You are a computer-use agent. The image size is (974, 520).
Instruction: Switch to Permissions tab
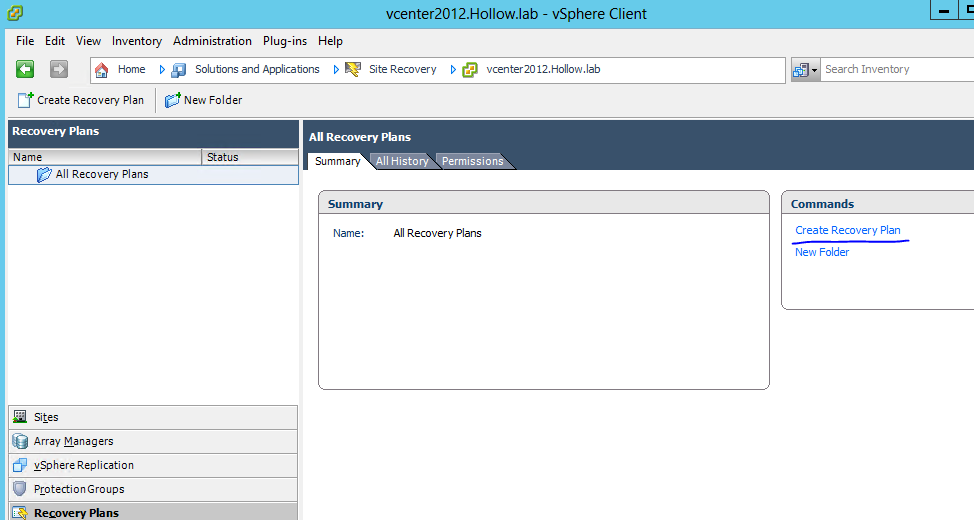pyautogui.click(x=473, y=161)
